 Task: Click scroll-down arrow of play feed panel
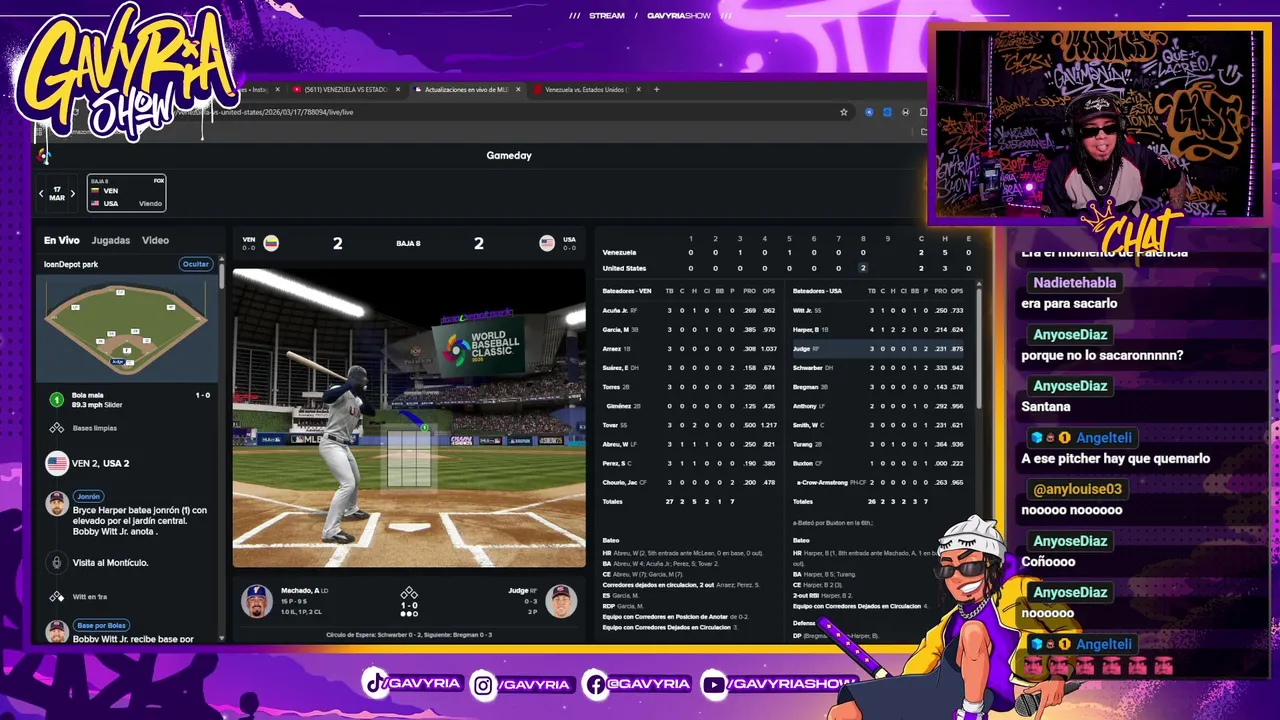pos(221,636)
